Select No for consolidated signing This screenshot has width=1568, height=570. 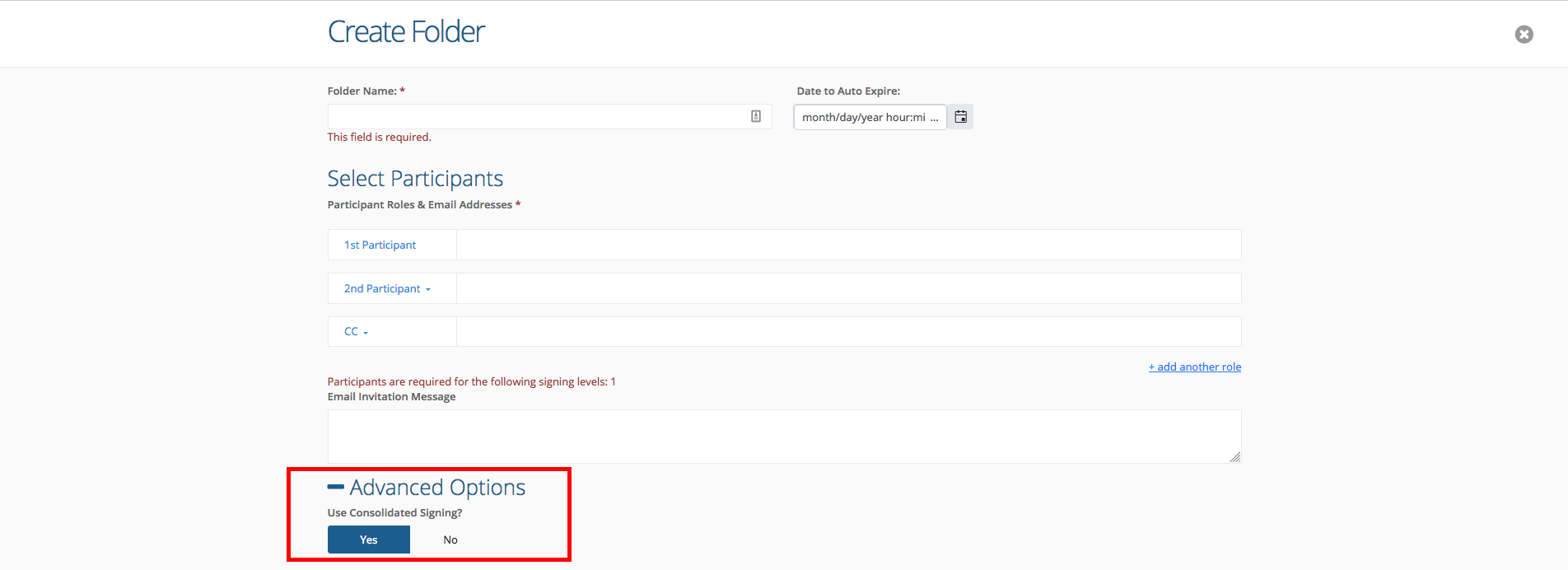click(x=450, y=540)
